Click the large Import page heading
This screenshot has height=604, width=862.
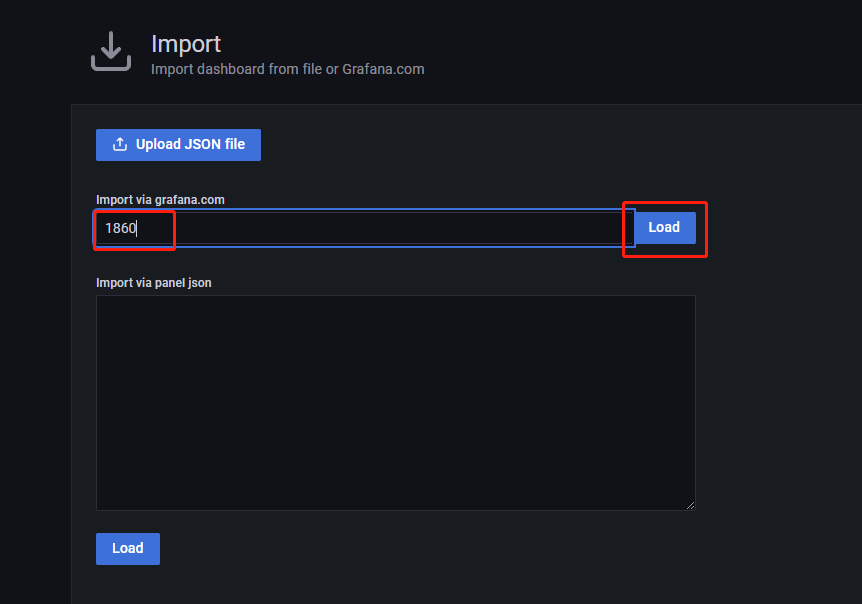point(186,44)
